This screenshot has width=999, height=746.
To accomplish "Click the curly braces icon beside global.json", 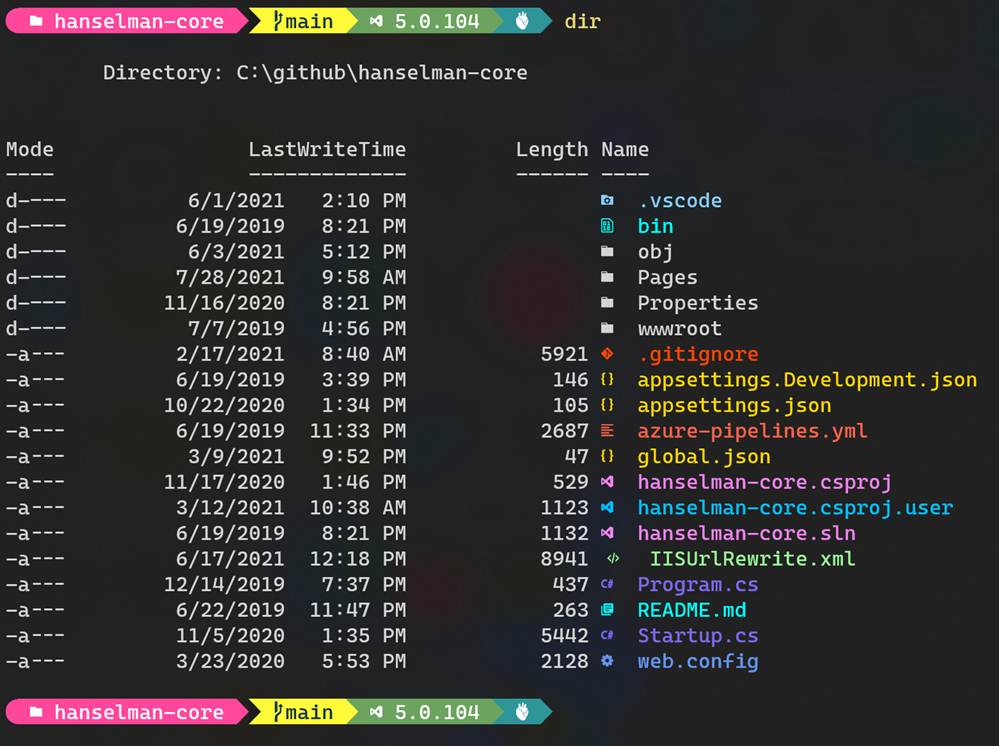I will [x=607, y=457].
